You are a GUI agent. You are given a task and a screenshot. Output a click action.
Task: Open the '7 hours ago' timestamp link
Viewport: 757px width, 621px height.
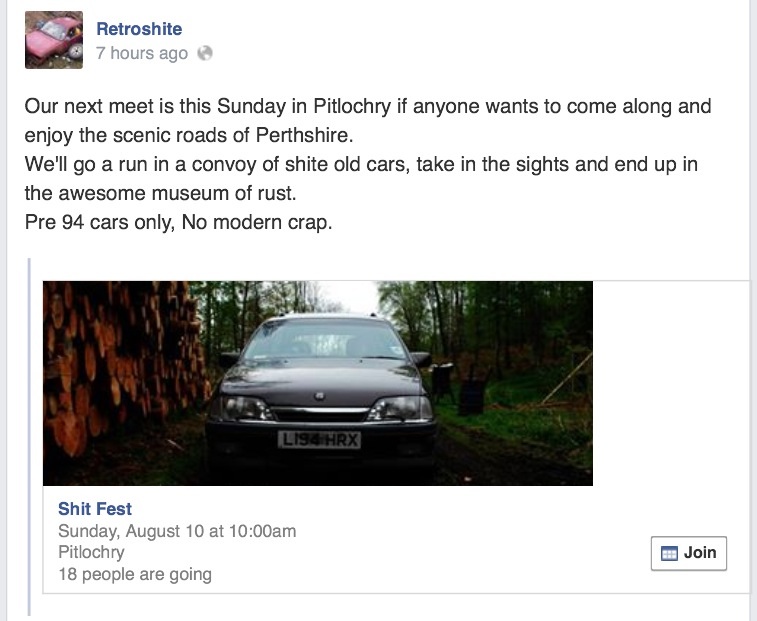coord(141,53)
